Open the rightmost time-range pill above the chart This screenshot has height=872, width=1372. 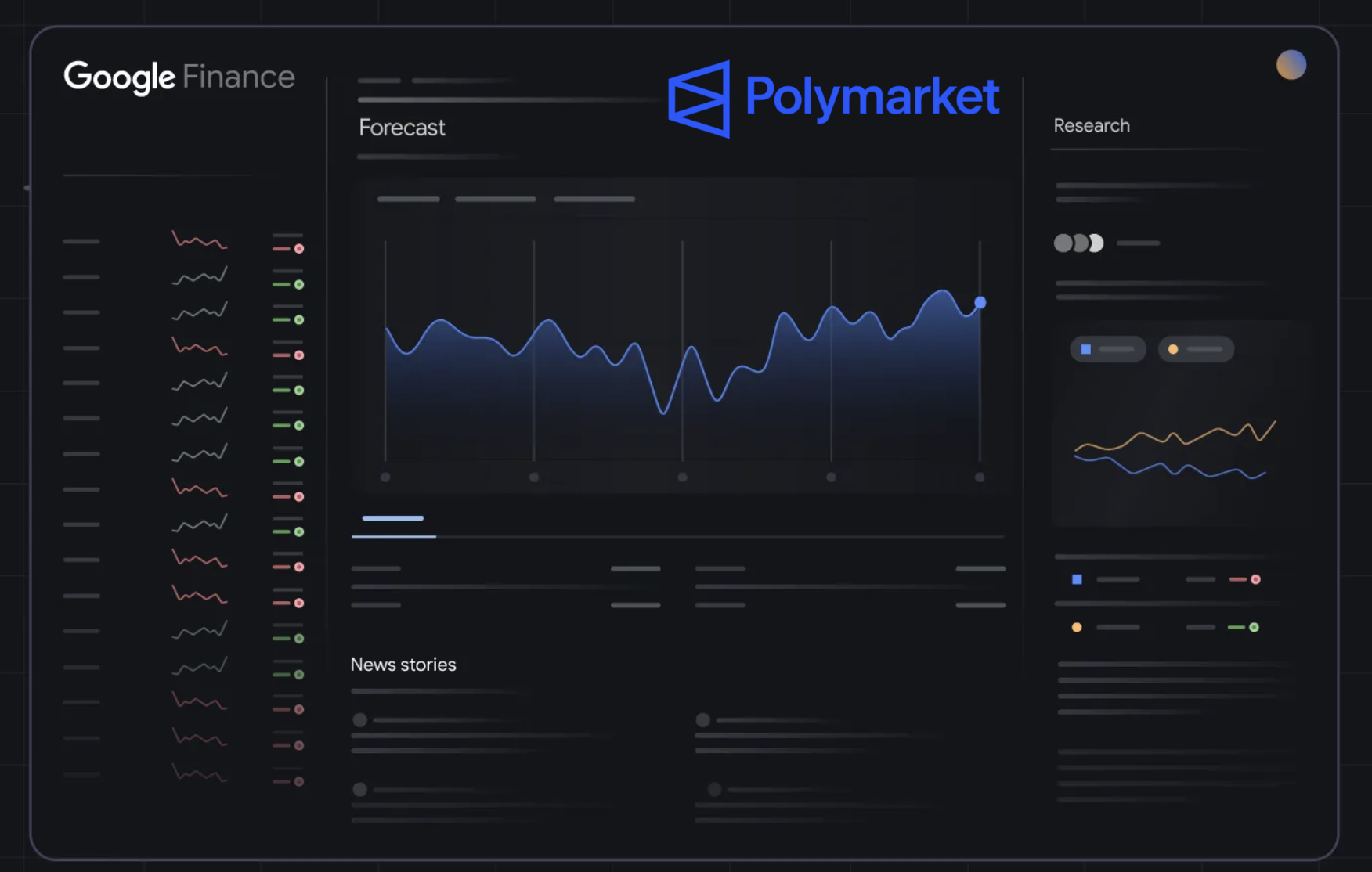(x=594, y=199)
